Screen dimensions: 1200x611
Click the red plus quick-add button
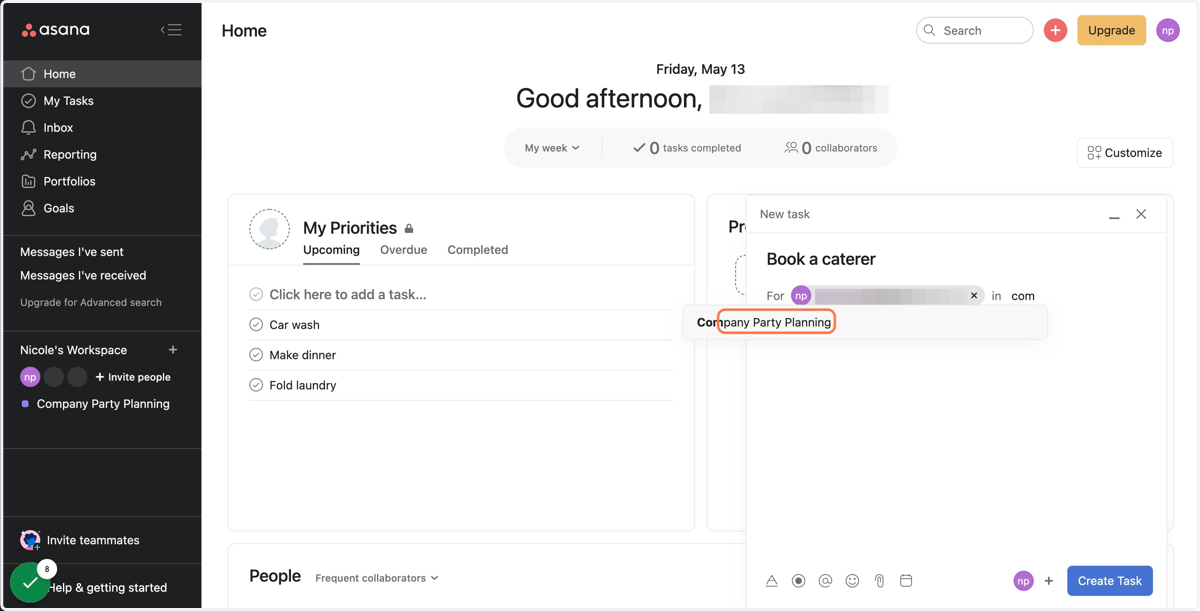point(1055,30)
